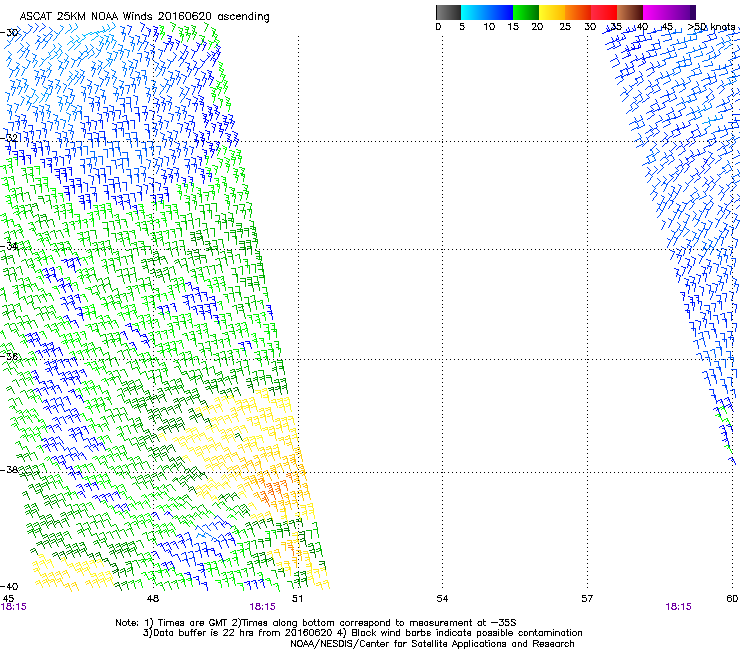The image size is (740, 650).
Task: Click the purple '18:15' time between longitudes 57 and 60
Action: 678,607
